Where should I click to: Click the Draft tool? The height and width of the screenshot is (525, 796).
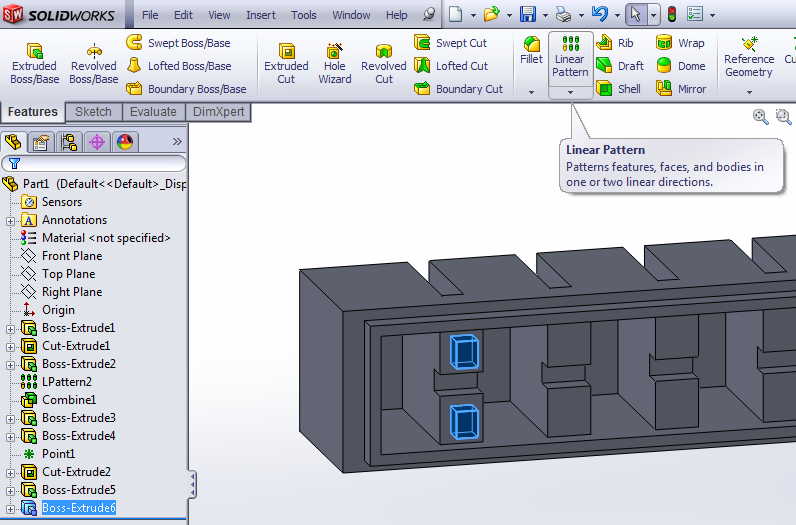pos(620,65)
